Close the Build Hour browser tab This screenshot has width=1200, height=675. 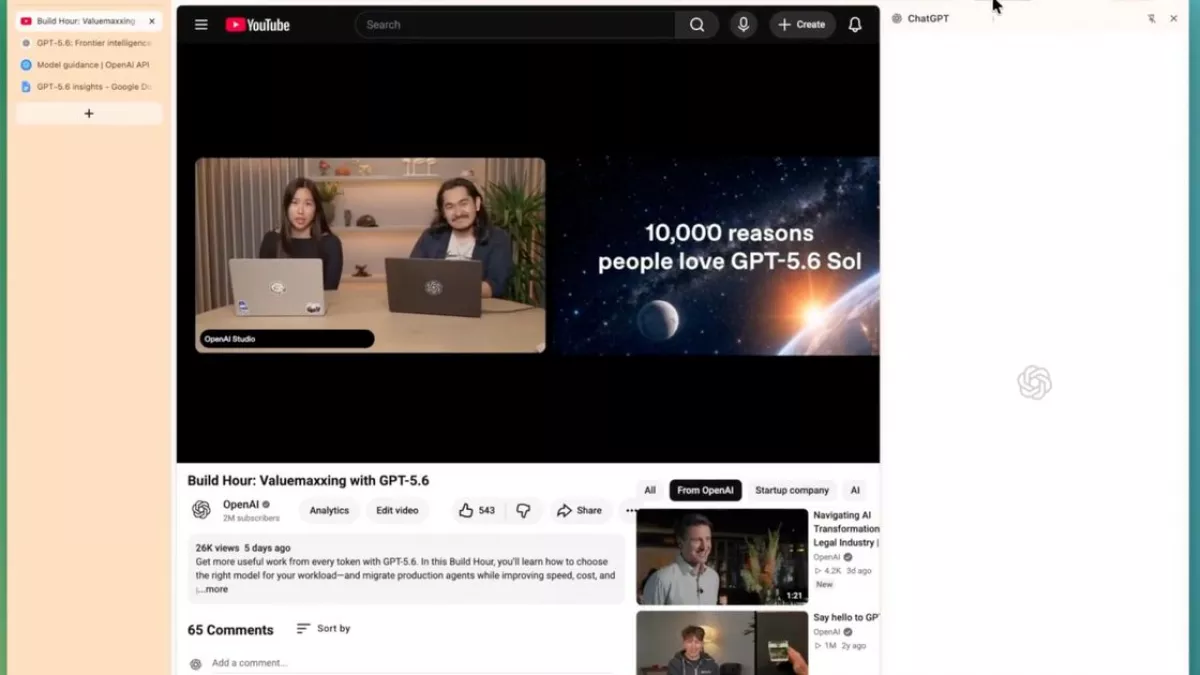pos(152,21)
